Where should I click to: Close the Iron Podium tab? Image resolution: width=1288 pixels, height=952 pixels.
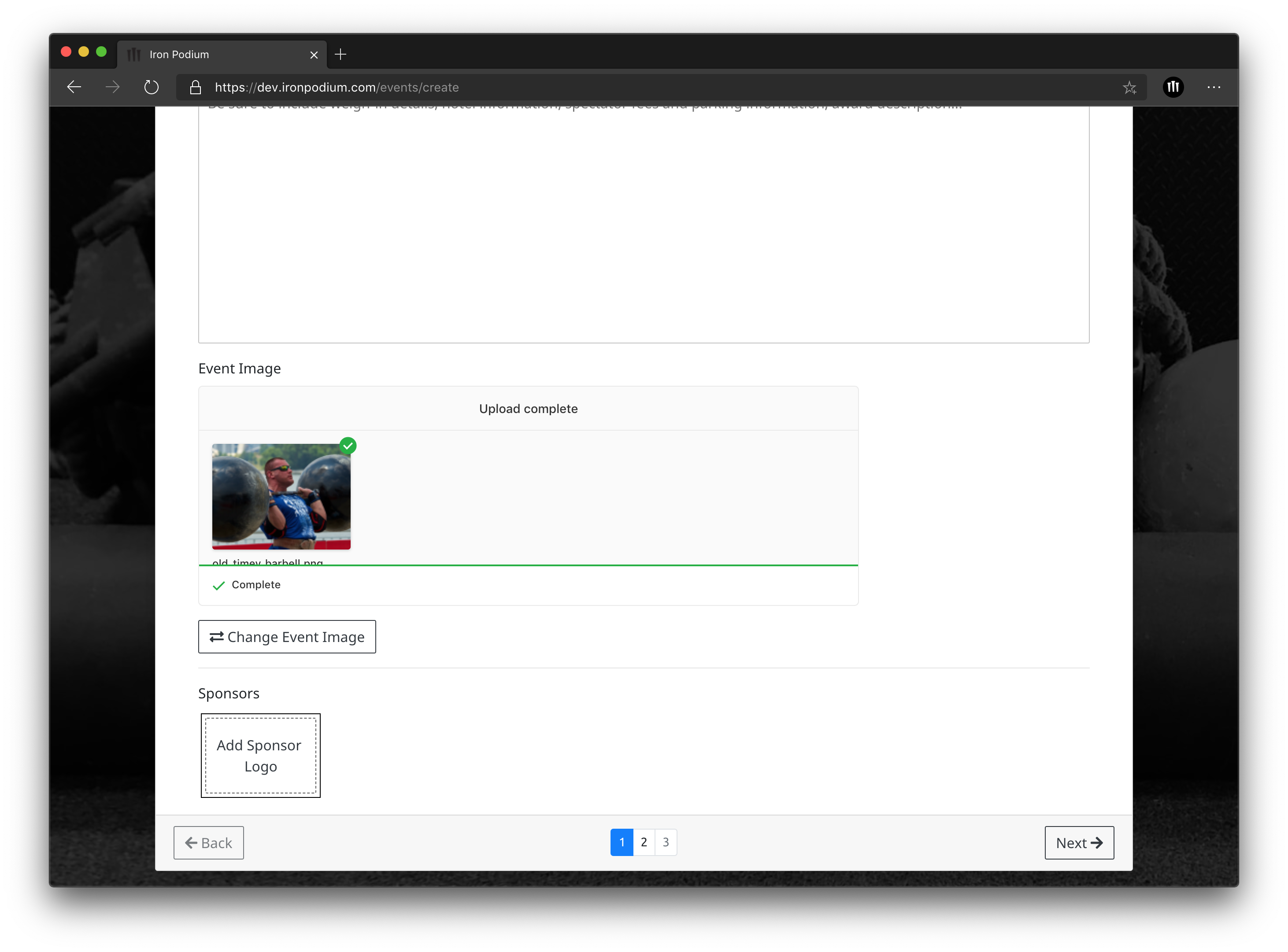click(314, 55)
